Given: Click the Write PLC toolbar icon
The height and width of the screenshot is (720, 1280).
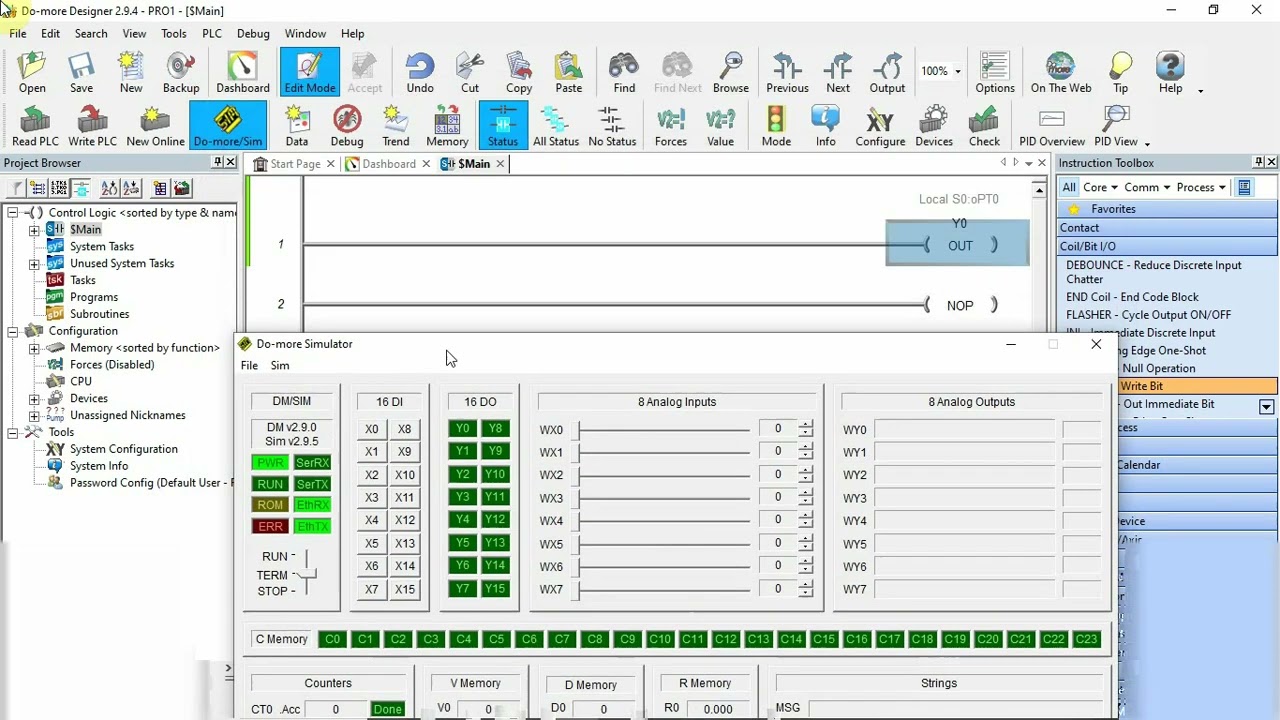Looking at the screenshot, I should click(x=92, y=126).
